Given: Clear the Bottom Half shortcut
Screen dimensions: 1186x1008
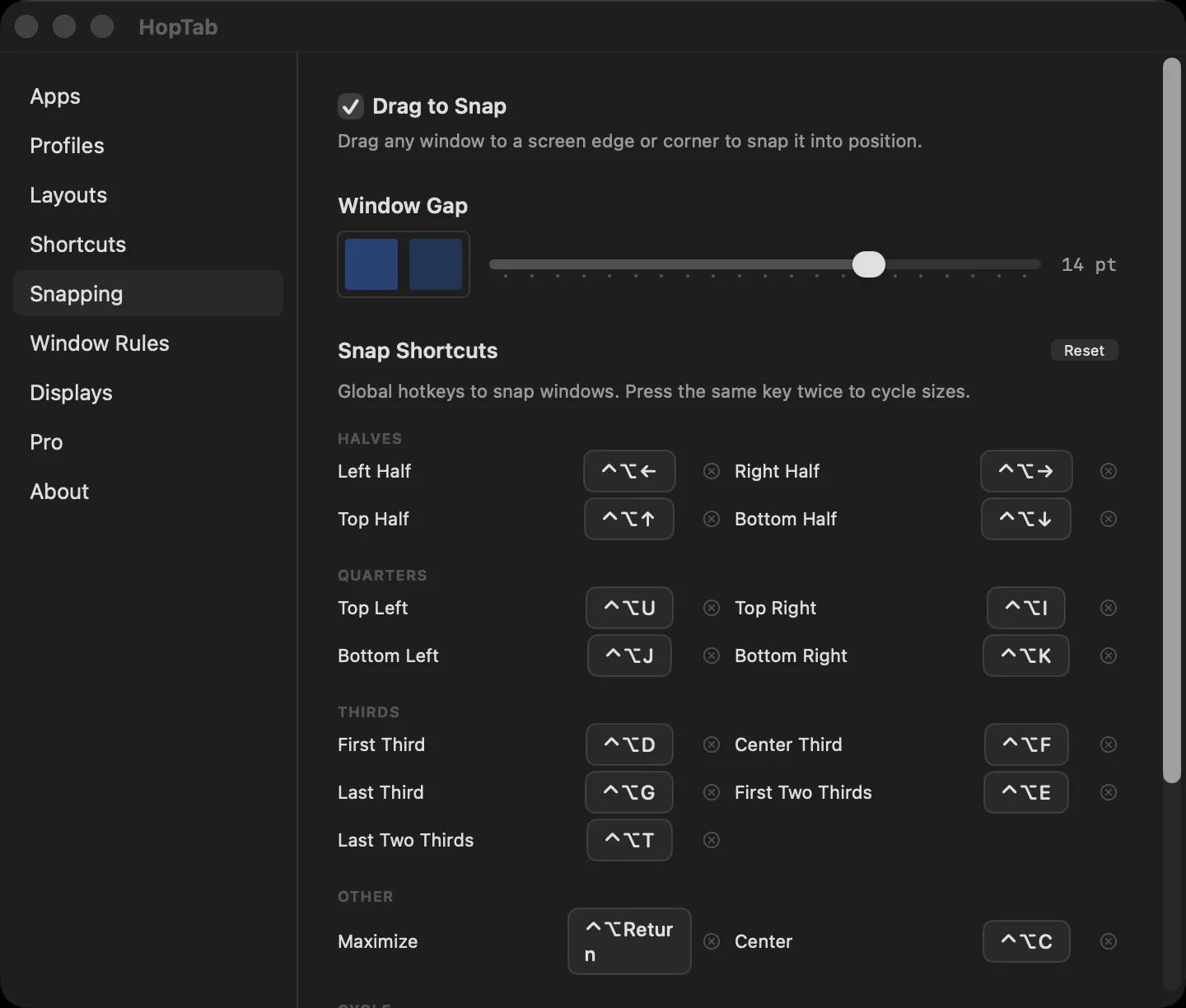Looking at the screenshot, I should (1109, 519).
